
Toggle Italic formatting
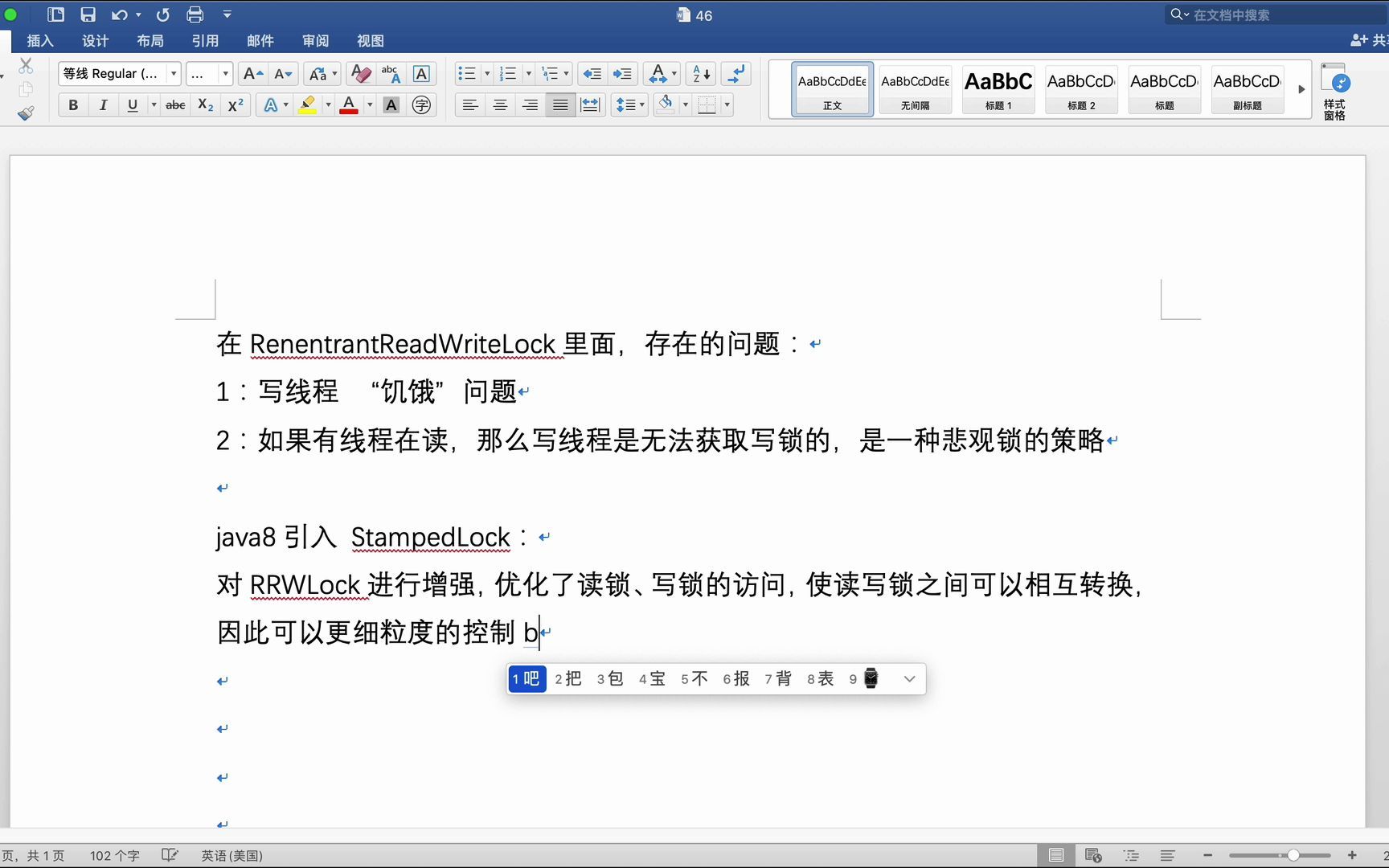pyautogui.click(x=103, y=105)
